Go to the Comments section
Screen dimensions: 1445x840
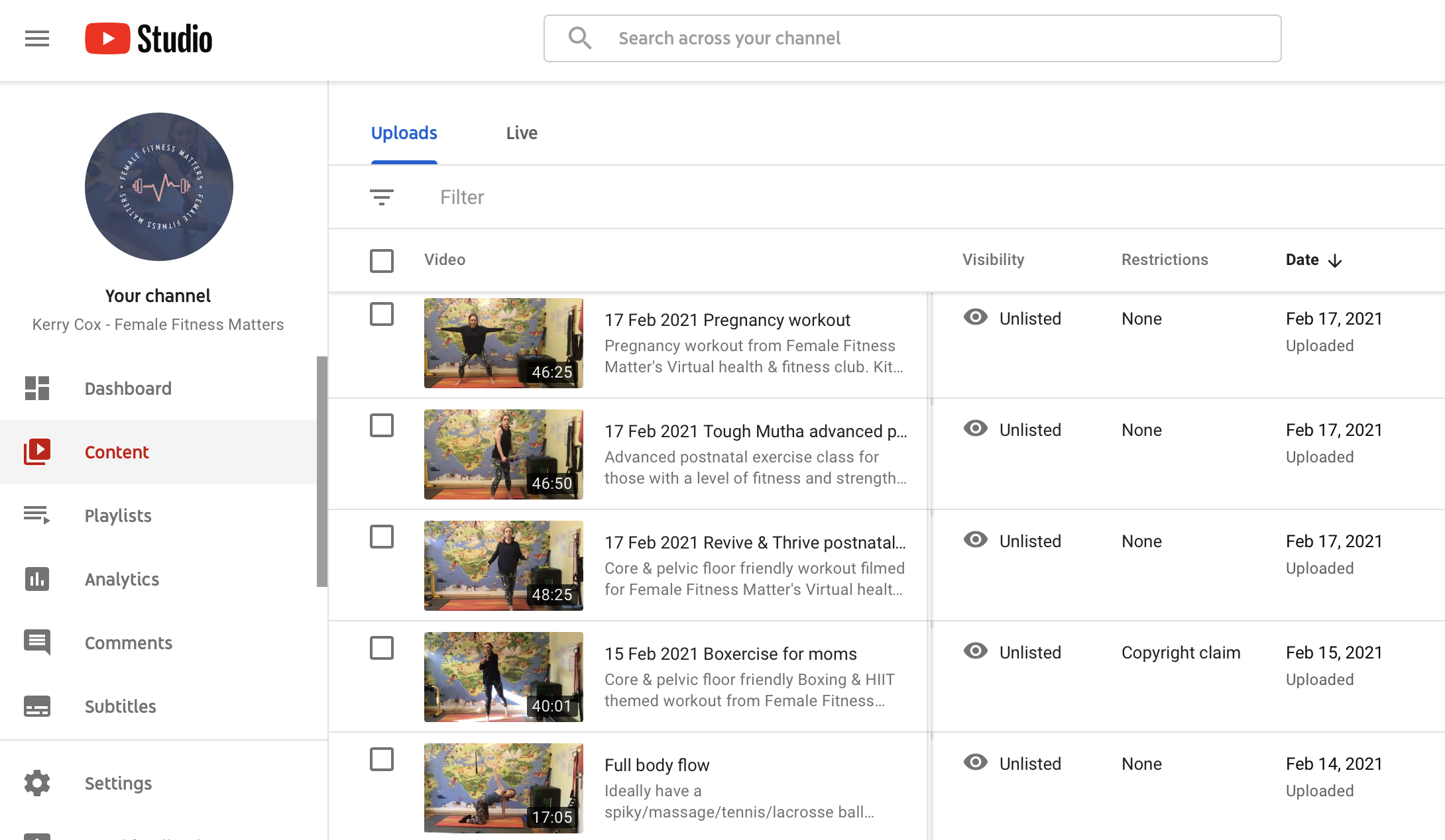tap(129, 643)
